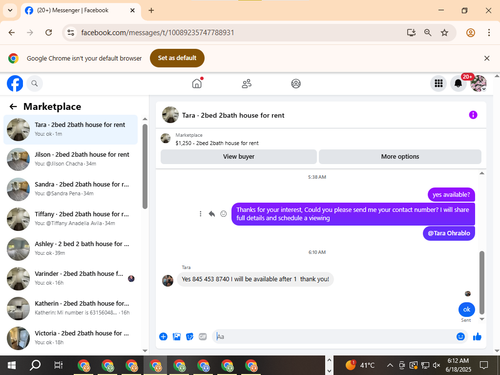This screenshot has height=375, width=500.
Task: Open Katherin conversation in the list
Action: coord(70,308)
